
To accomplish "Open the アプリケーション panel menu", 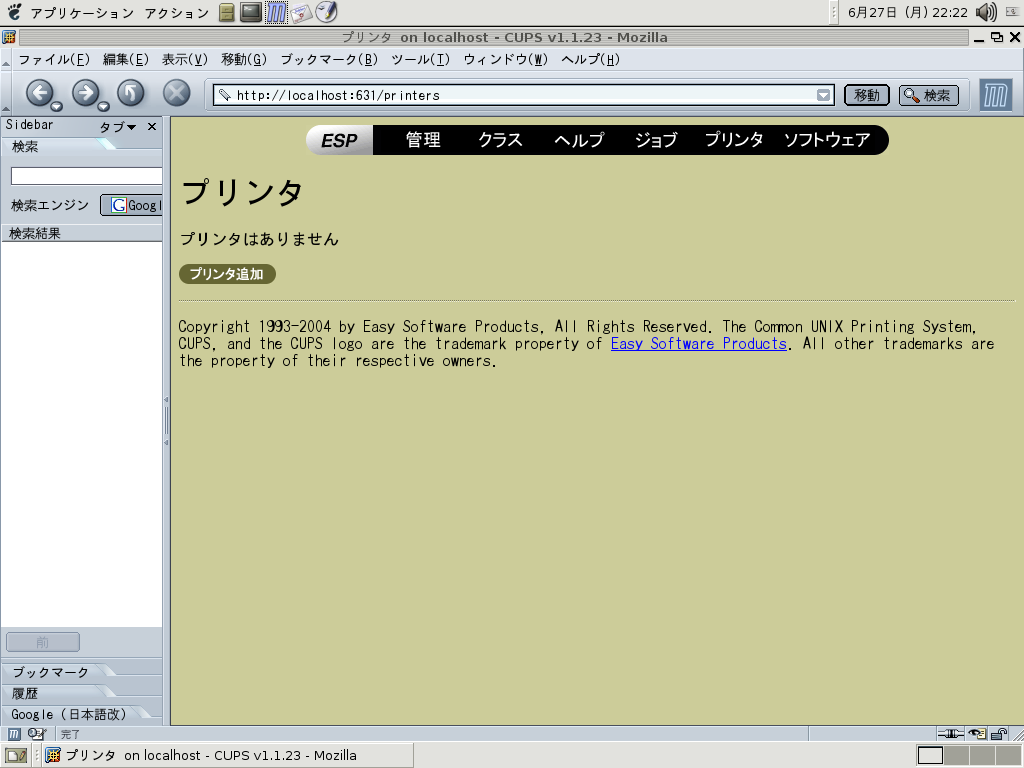I will 82,13.
